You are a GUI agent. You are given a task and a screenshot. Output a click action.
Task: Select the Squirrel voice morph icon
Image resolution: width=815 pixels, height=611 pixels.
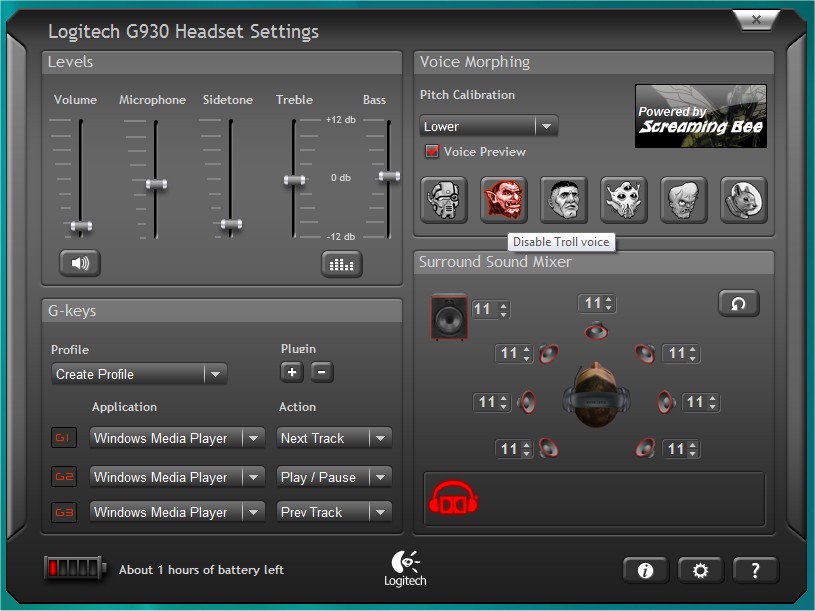pyautogui.click(x=744, y=200)
